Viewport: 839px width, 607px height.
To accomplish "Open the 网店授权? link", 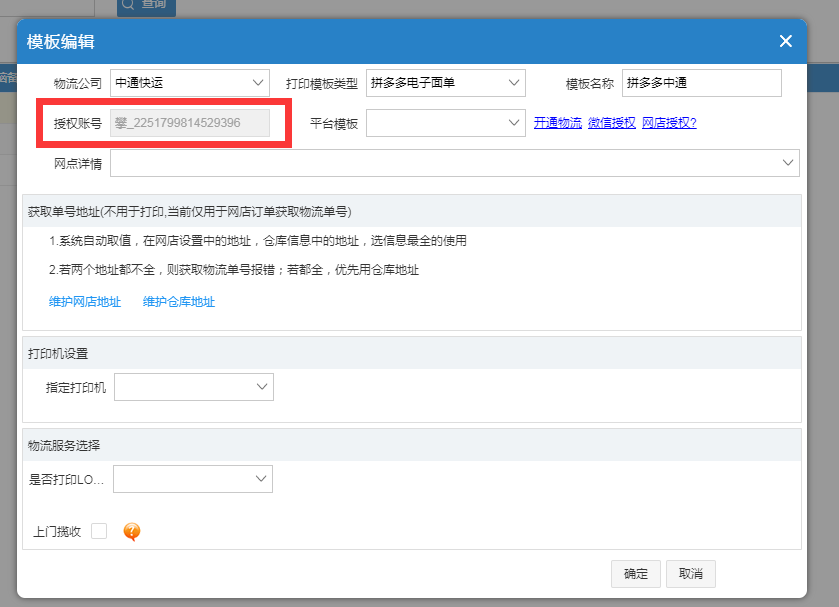I will tap(669, 123).
